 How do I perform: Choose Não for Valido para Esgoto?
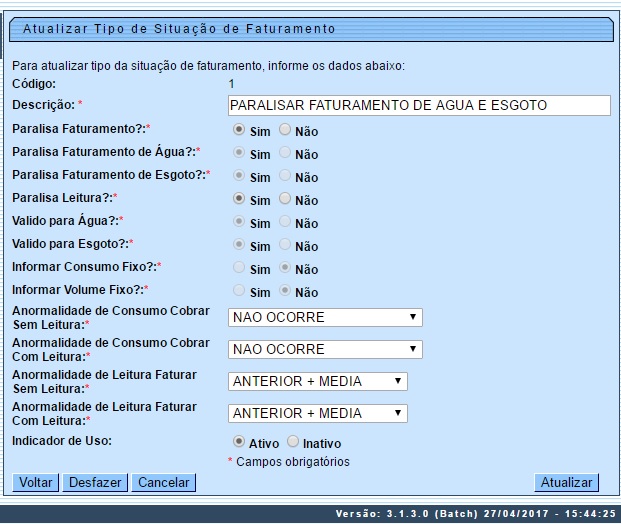(285, 245)
